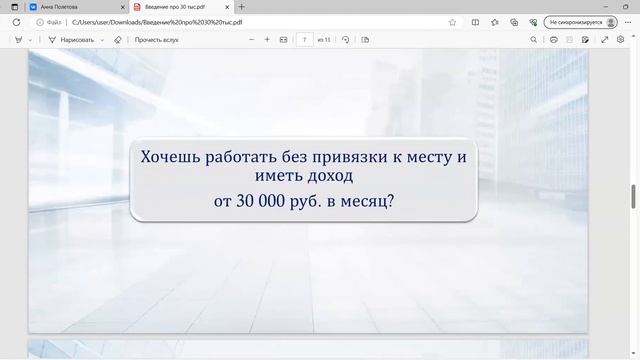The height and width of the screenshot is (360, 640).
Task: Zoom in the PDF with plus
Action: tap(267, 40)
